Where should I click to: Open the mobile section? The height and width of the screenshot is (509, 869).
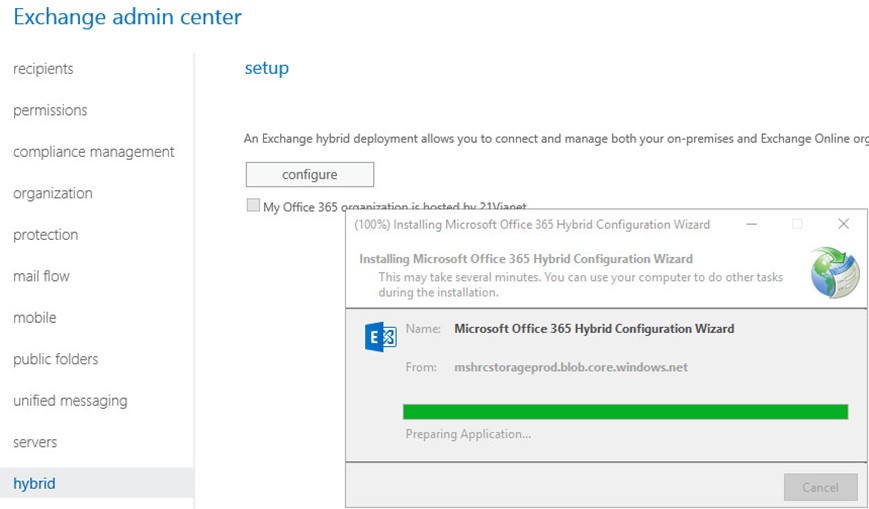coord(35,318)
